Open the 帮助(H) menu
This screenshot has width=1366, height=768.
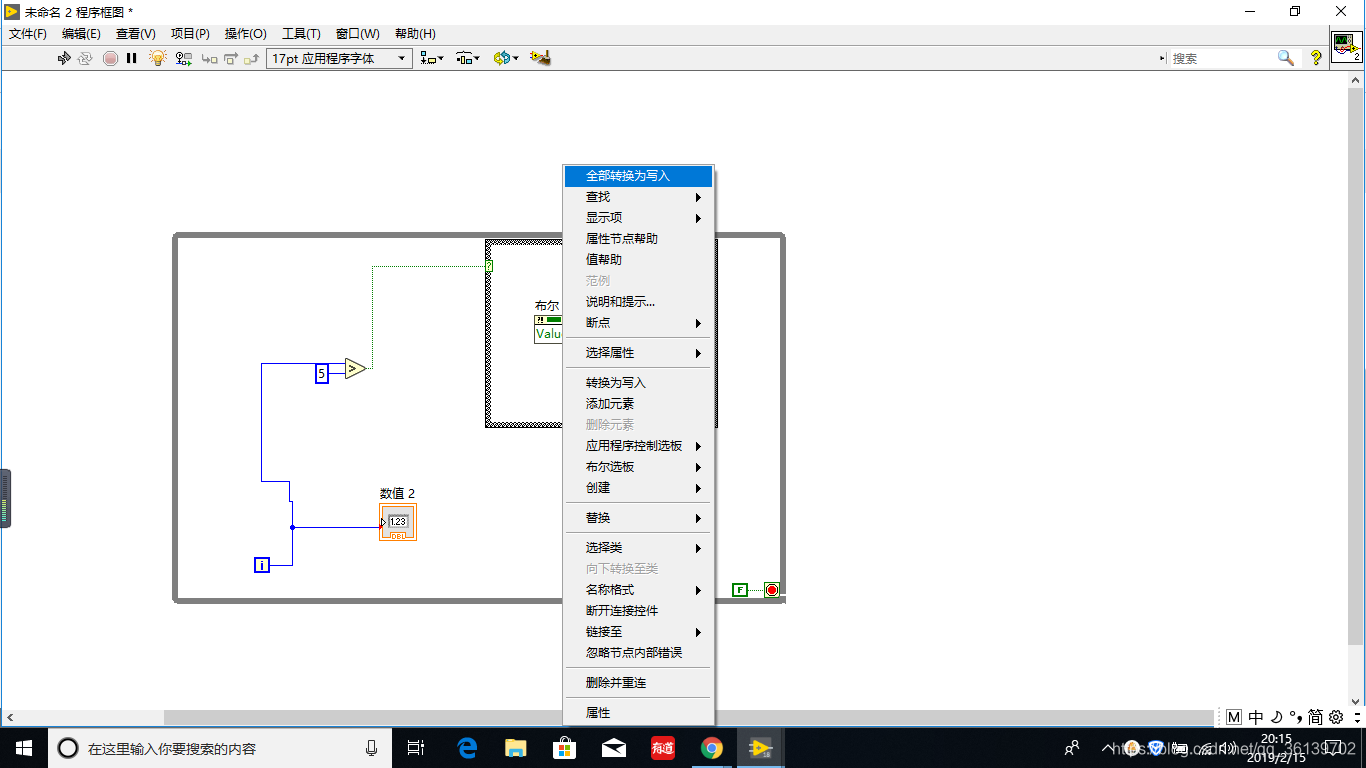click(x=415, y=33)
